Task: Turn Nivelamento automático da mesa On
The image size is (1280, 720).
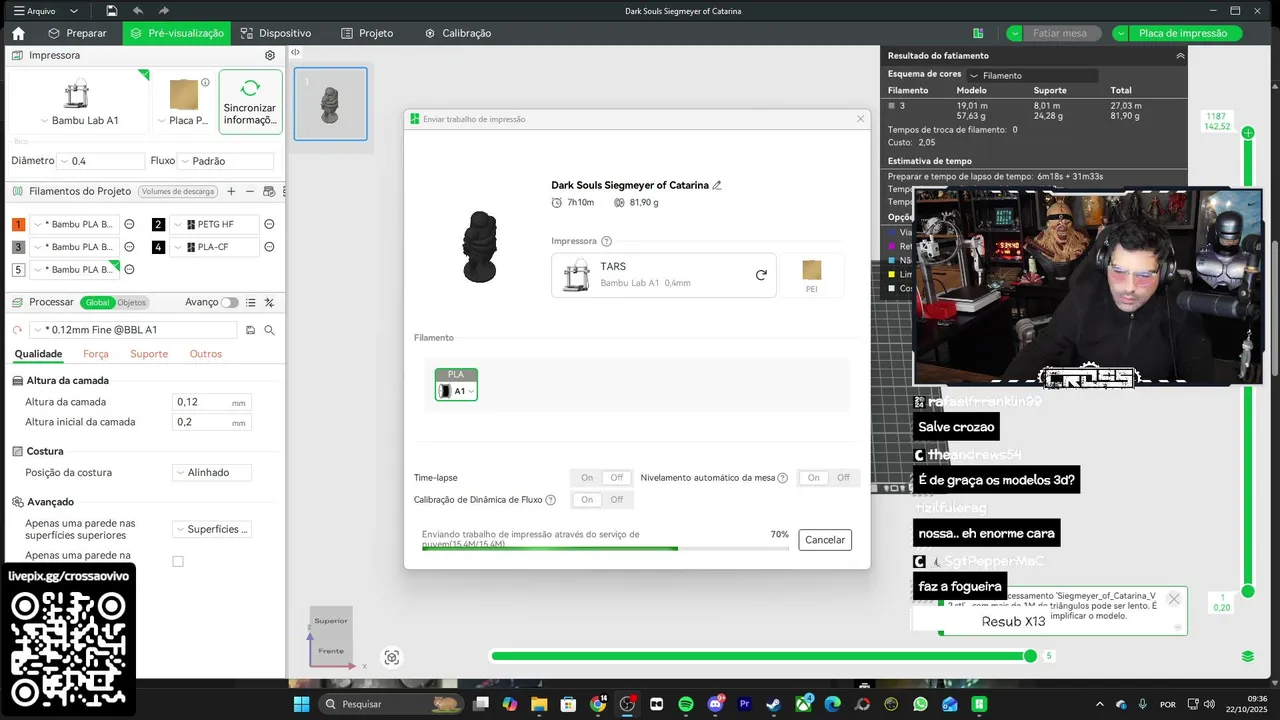Action: tap(814, 478)
